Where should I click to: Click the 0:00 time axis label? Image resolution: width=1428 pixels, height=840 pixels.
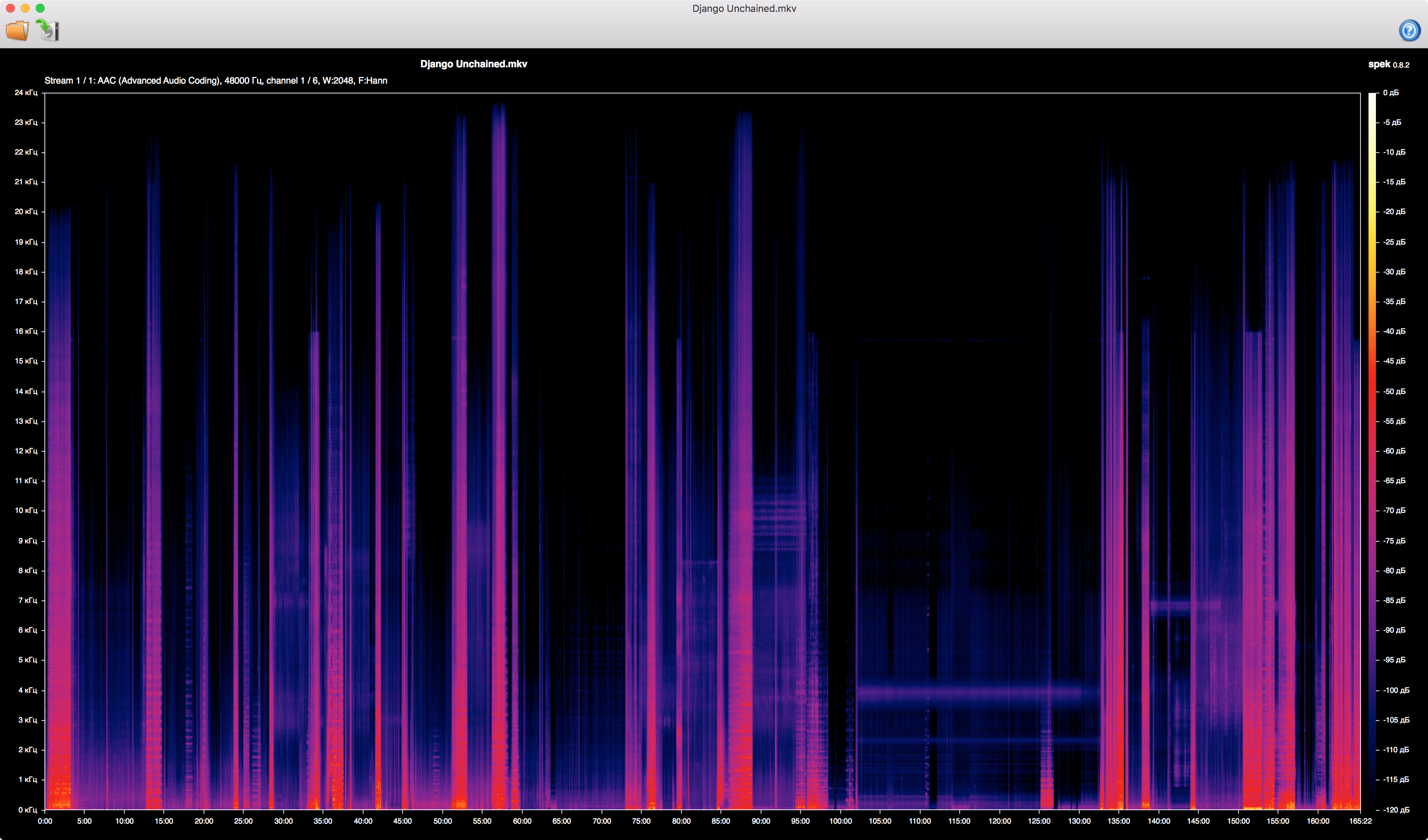click(x=45, y=821)
